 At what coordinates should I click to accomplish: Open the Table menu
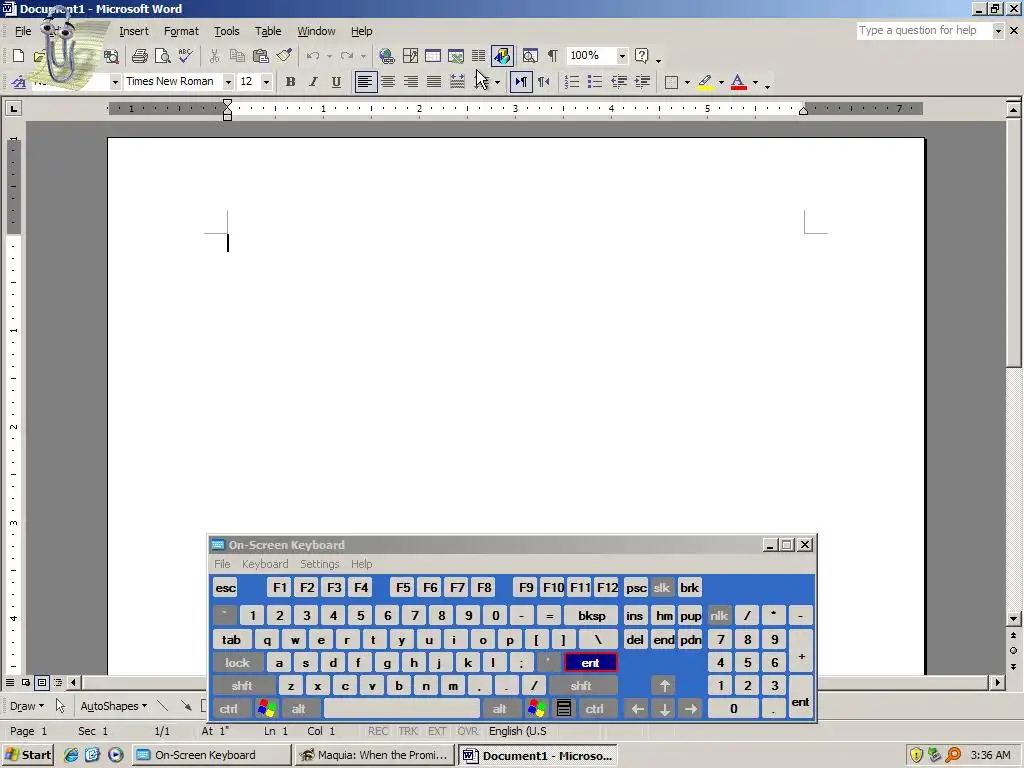[x=268, y=31]
